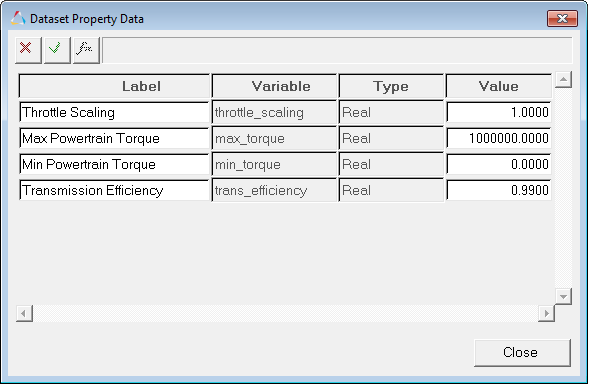Edit the Throttle Scaling value 1.0000
The height and width of the screenshot is (384, 592).
click(x=499, y=112)
